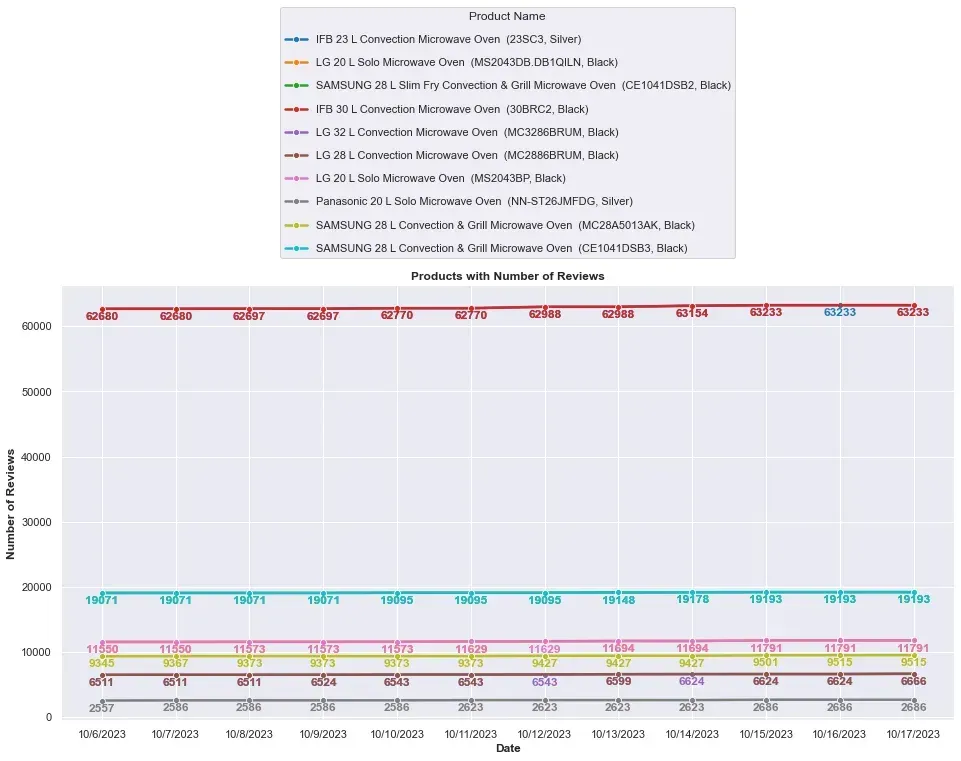Click the 10/14/2023 date tick label
The image size is (961, 761).
click(692, 734)
